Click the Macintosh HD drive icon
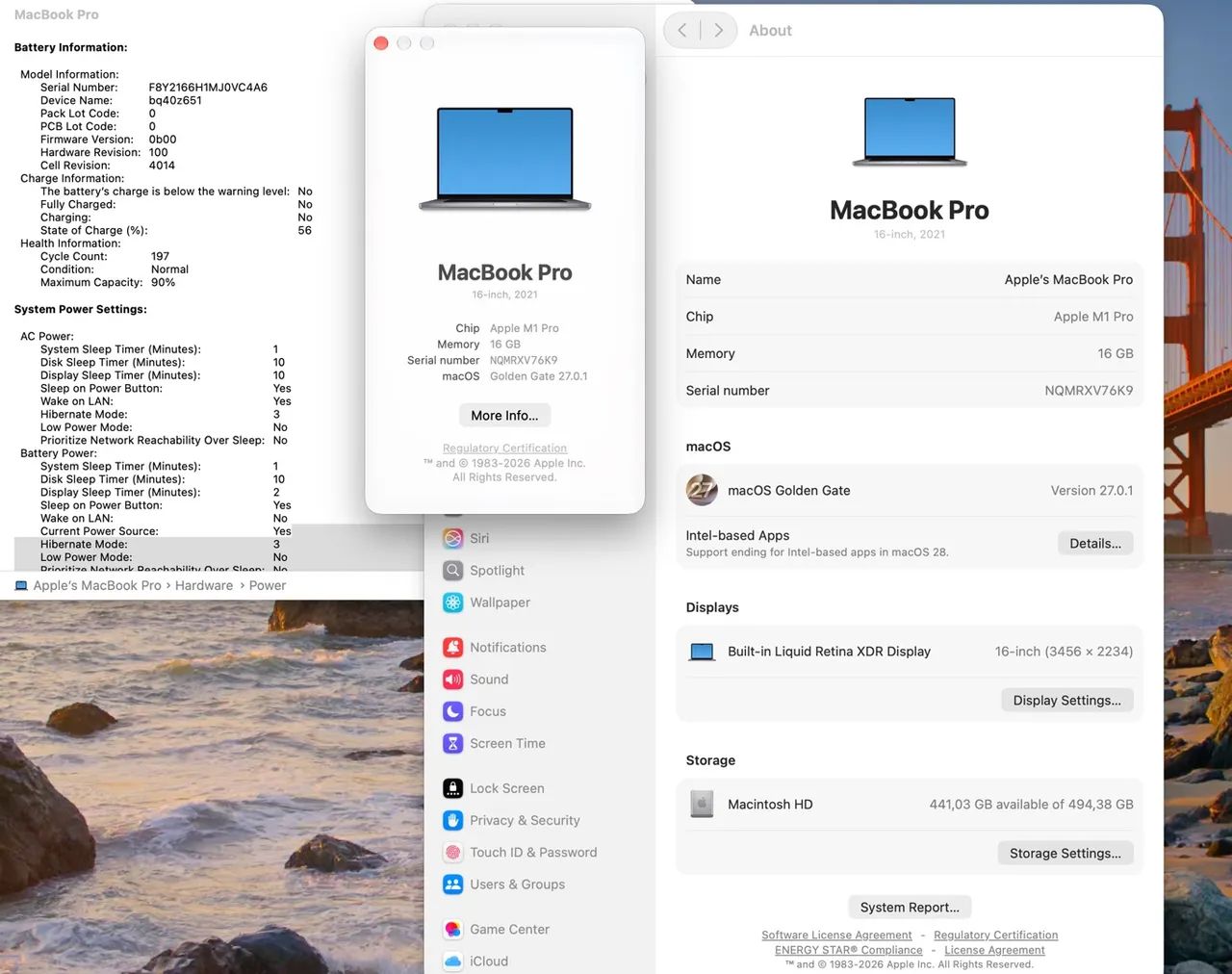1232x974 pixels. [x=702, y=804]
